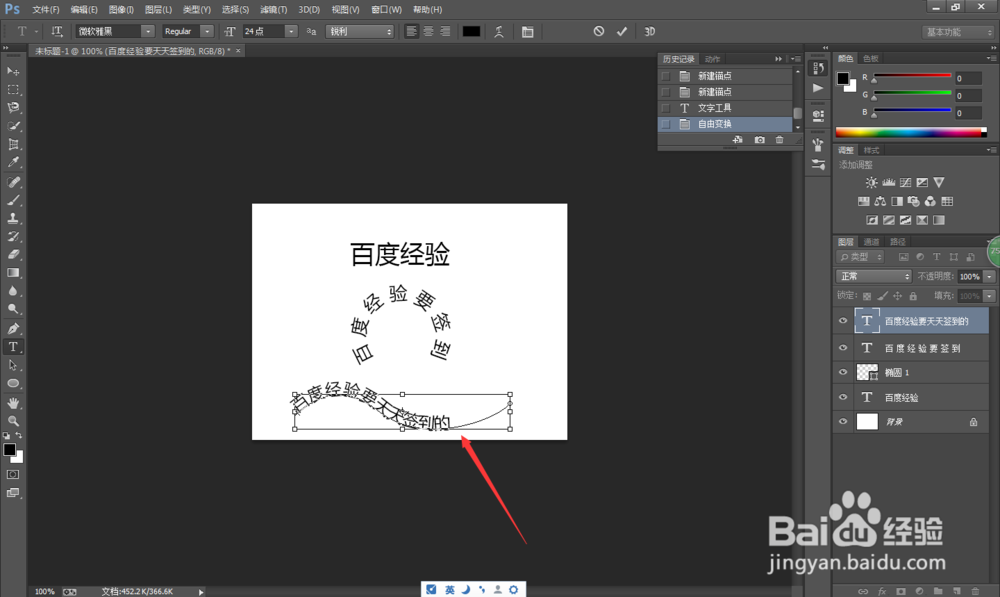Select the Move tool
Viewport: 1000px width, 597px height.
click(x=13, y=71)
